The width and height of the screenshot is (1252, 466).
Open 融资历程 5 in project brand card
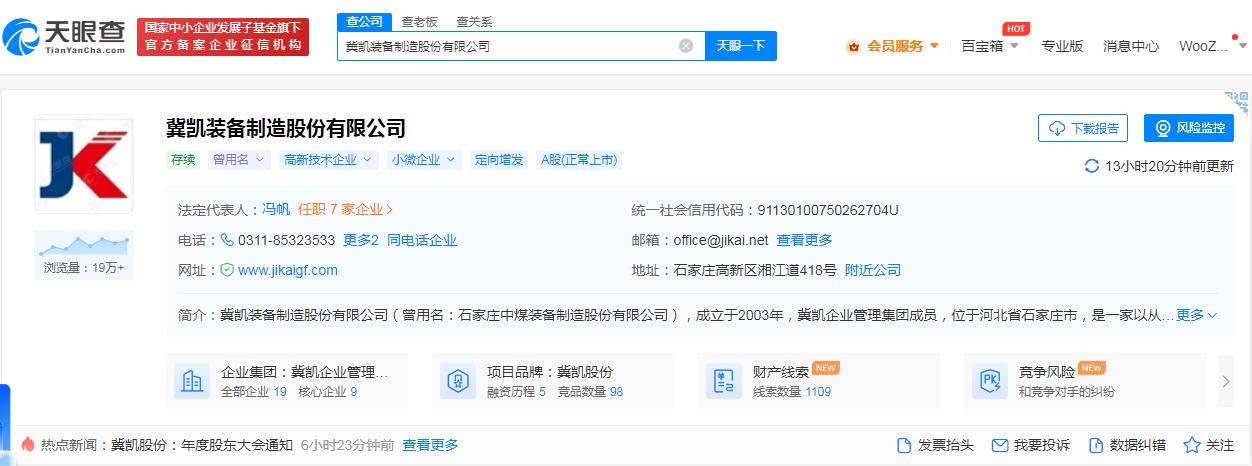pyautogui.click(x=516, y=391)
